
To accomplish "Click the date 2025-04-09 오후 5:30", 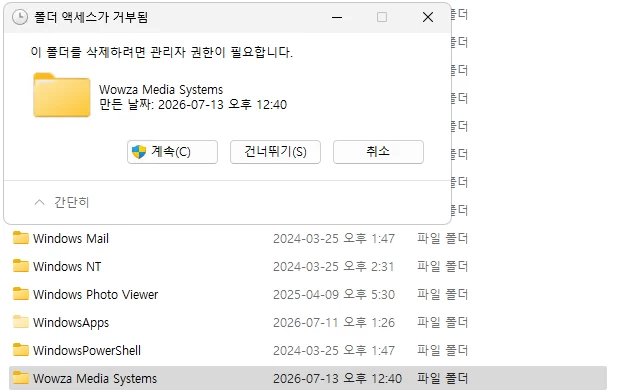I will pyautogui.click(x=334, y=295).
